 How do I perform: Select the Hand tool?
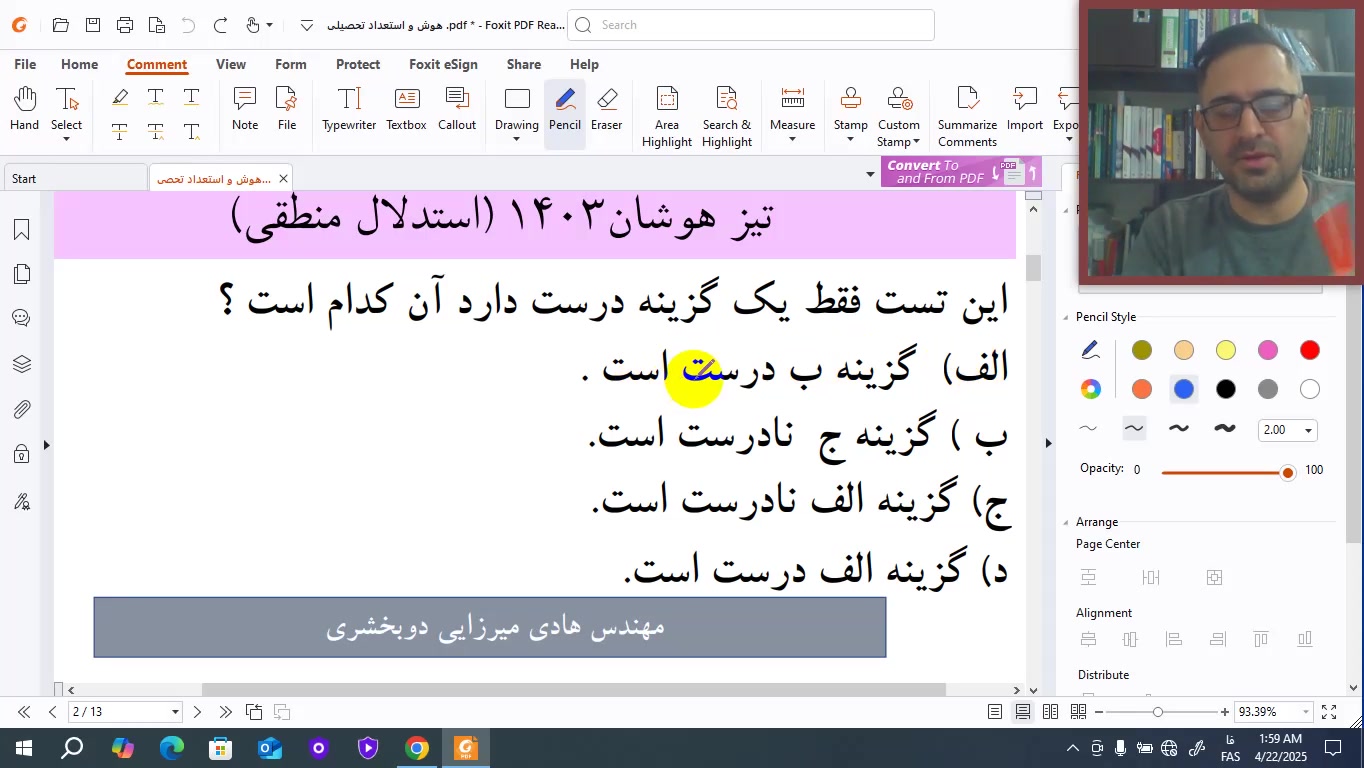(24, 109)
